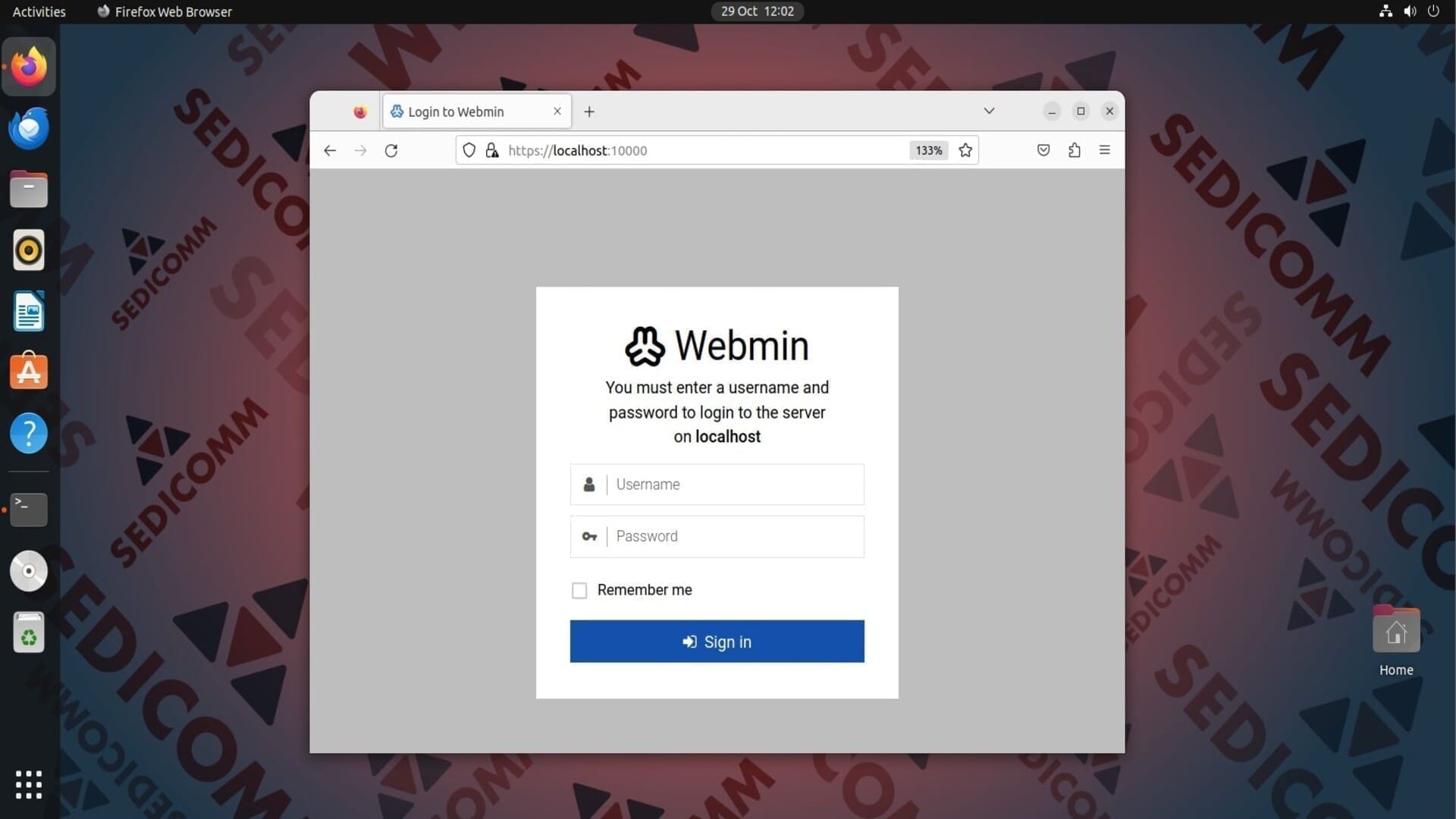Viewport: 1456px width, 819px height.
Task: Click the Remember me label text
Action: [645, 590]
